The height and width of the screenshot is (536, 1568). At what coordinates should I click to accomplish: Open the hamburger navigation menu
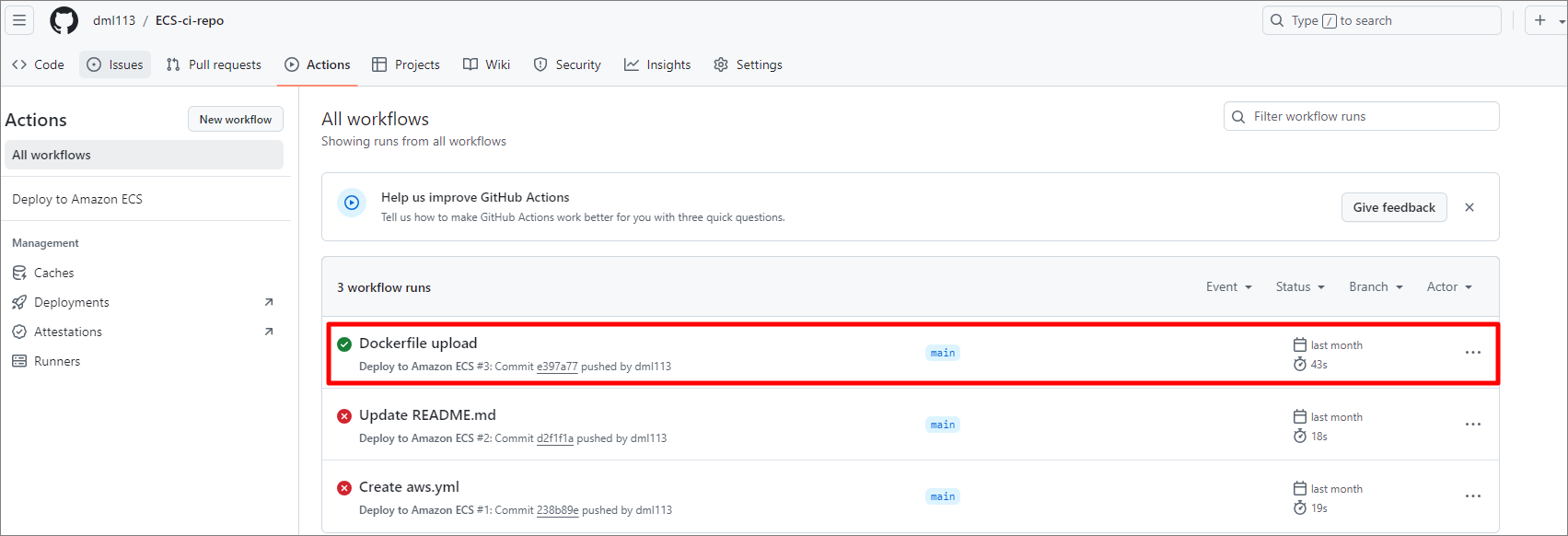click(x=19, y=20)
